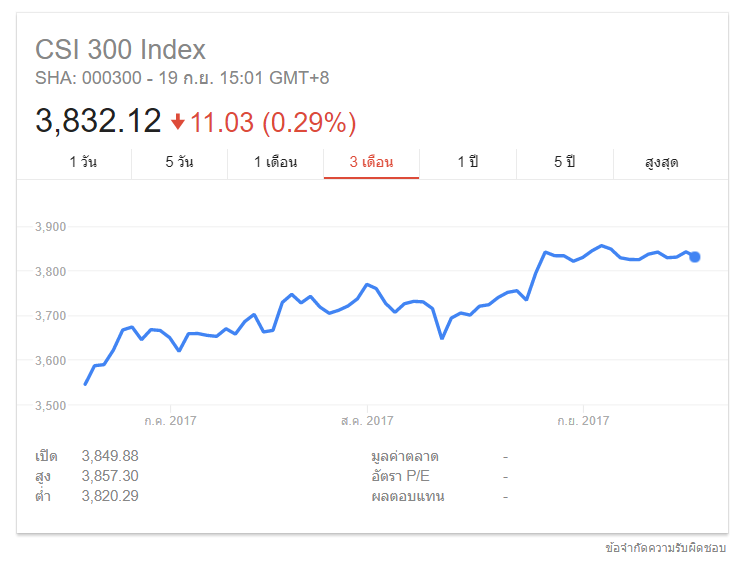This screenshot has width=756, height=568.
Task: Select the 1 วัน time range tab
Action: (83, 162)
